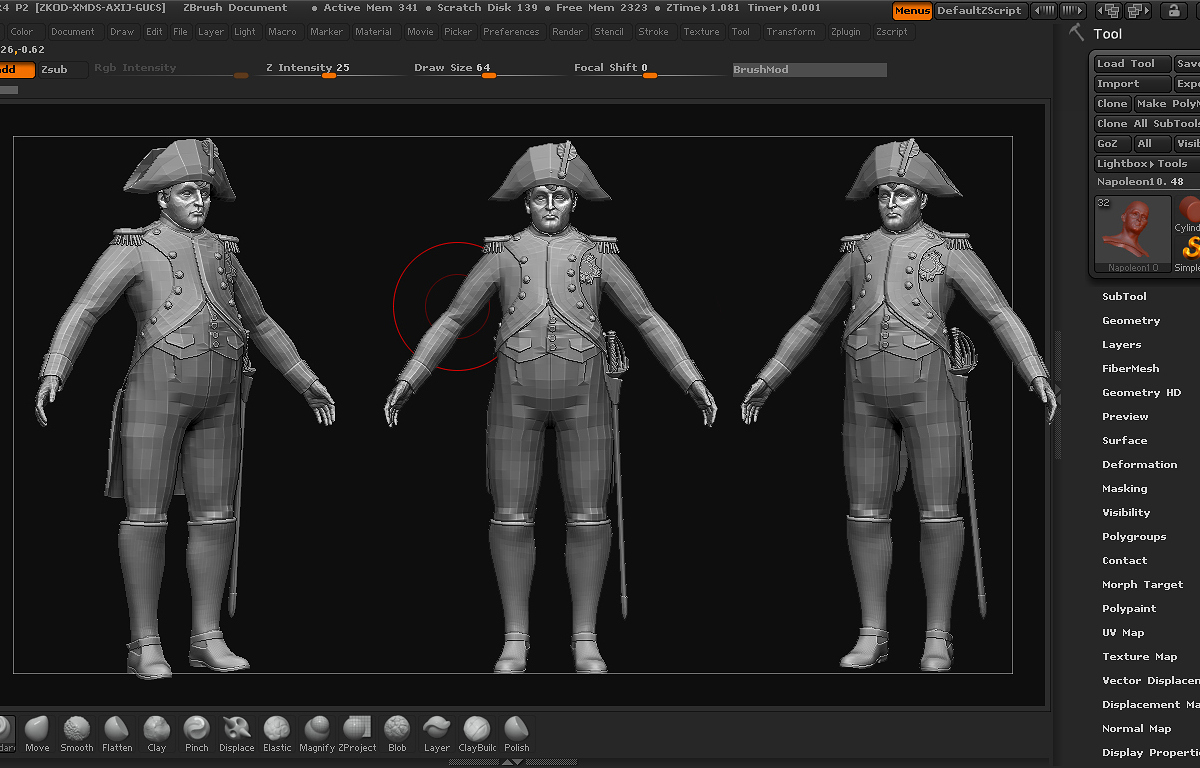
Task: Open the Render menu
Action: pos(568,32)
